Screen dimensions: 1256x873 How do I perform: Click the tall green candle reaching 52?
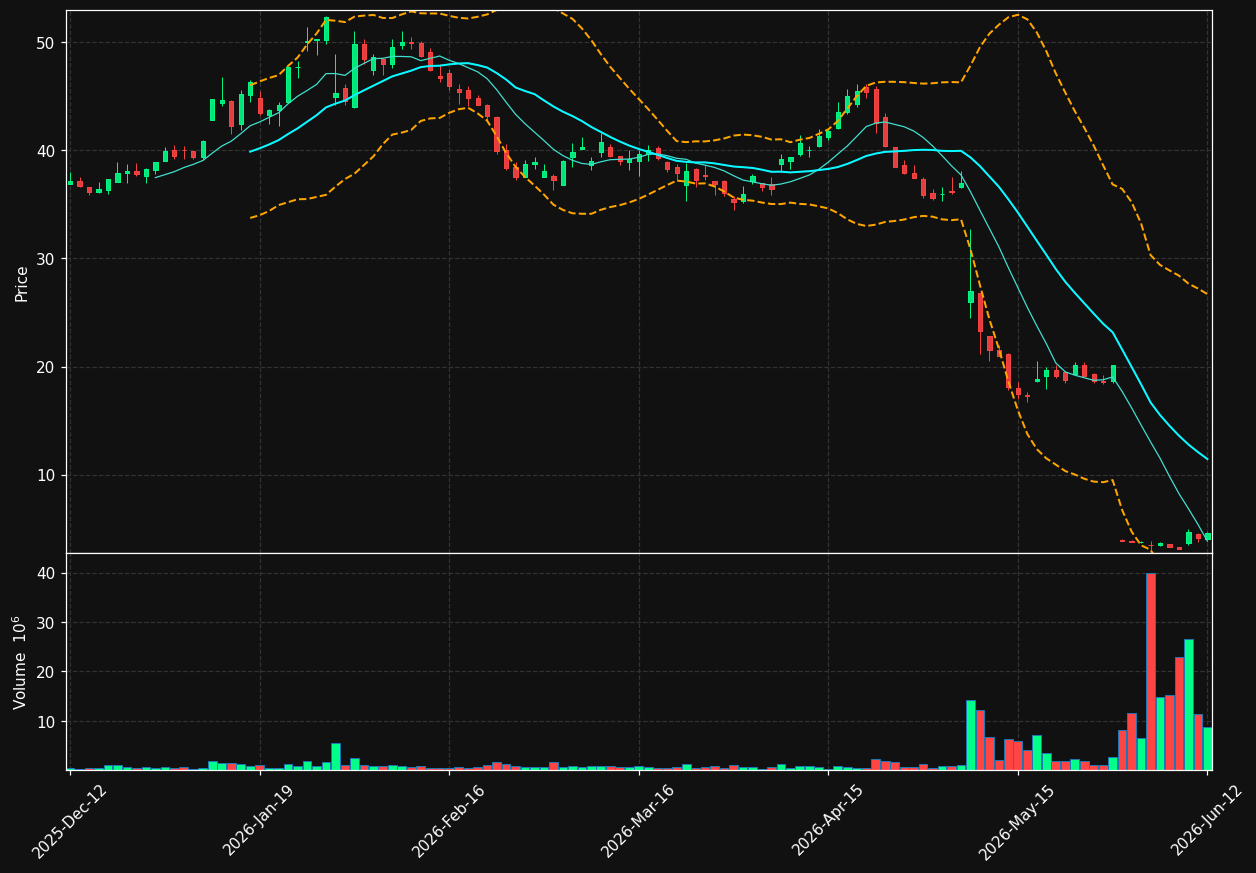(326, 29)
